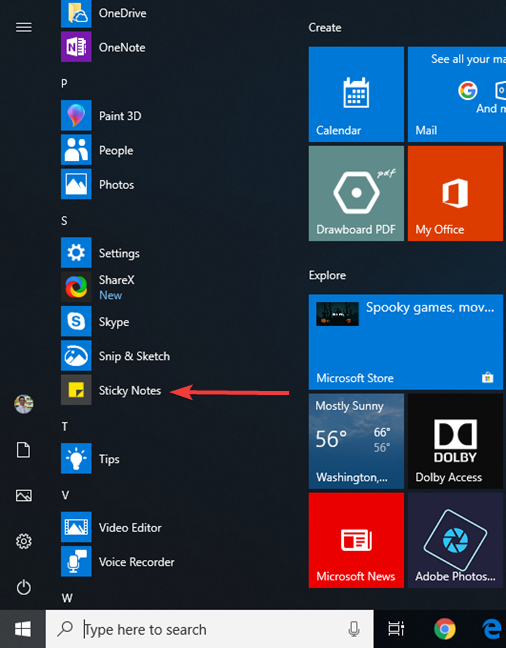Click the Power button icon
This screenshot has height=648, width=506.
click(24, 587)
